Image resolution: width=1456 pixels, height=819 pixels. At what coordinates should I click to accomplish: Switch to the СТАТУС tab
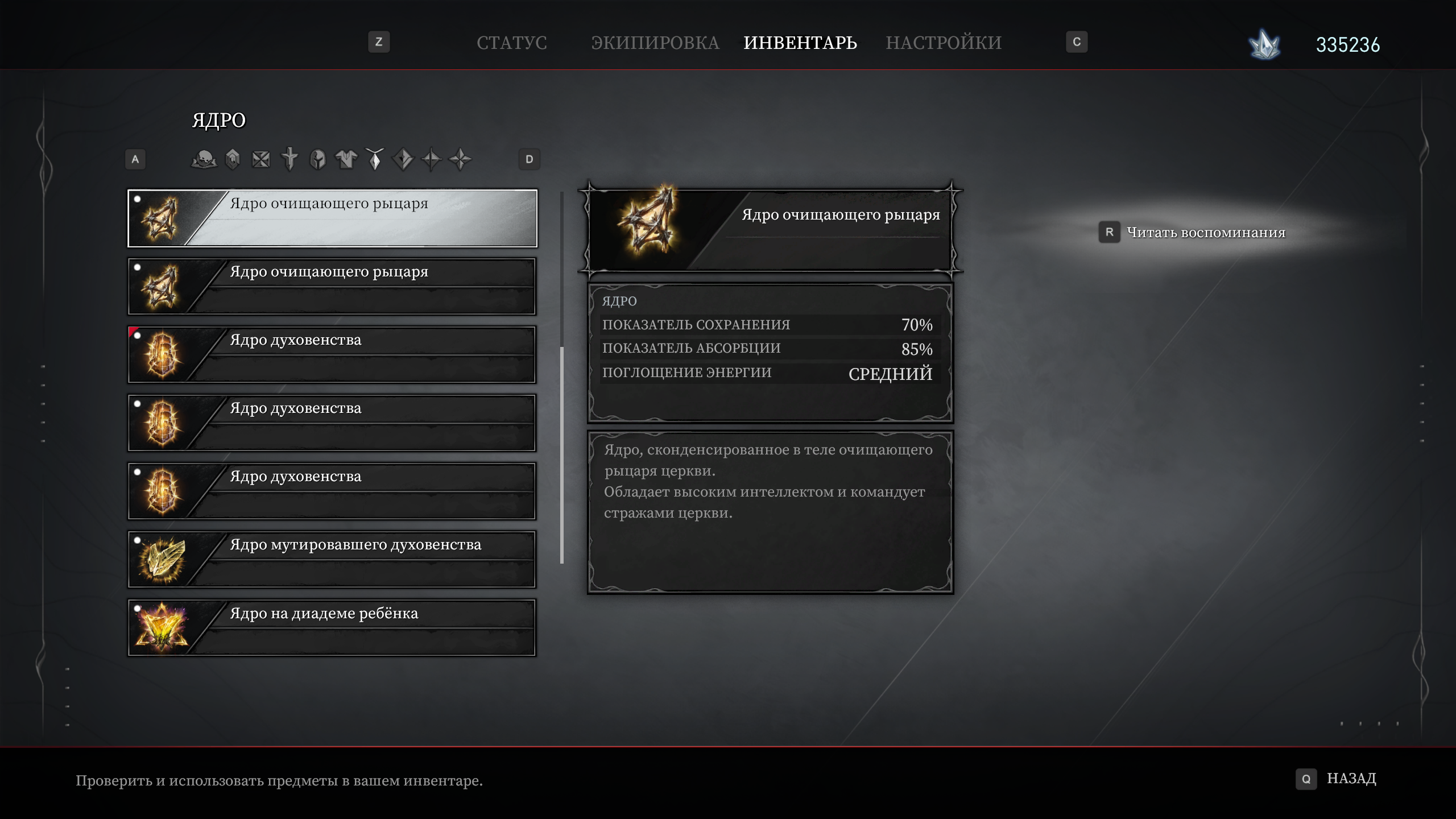512,43
